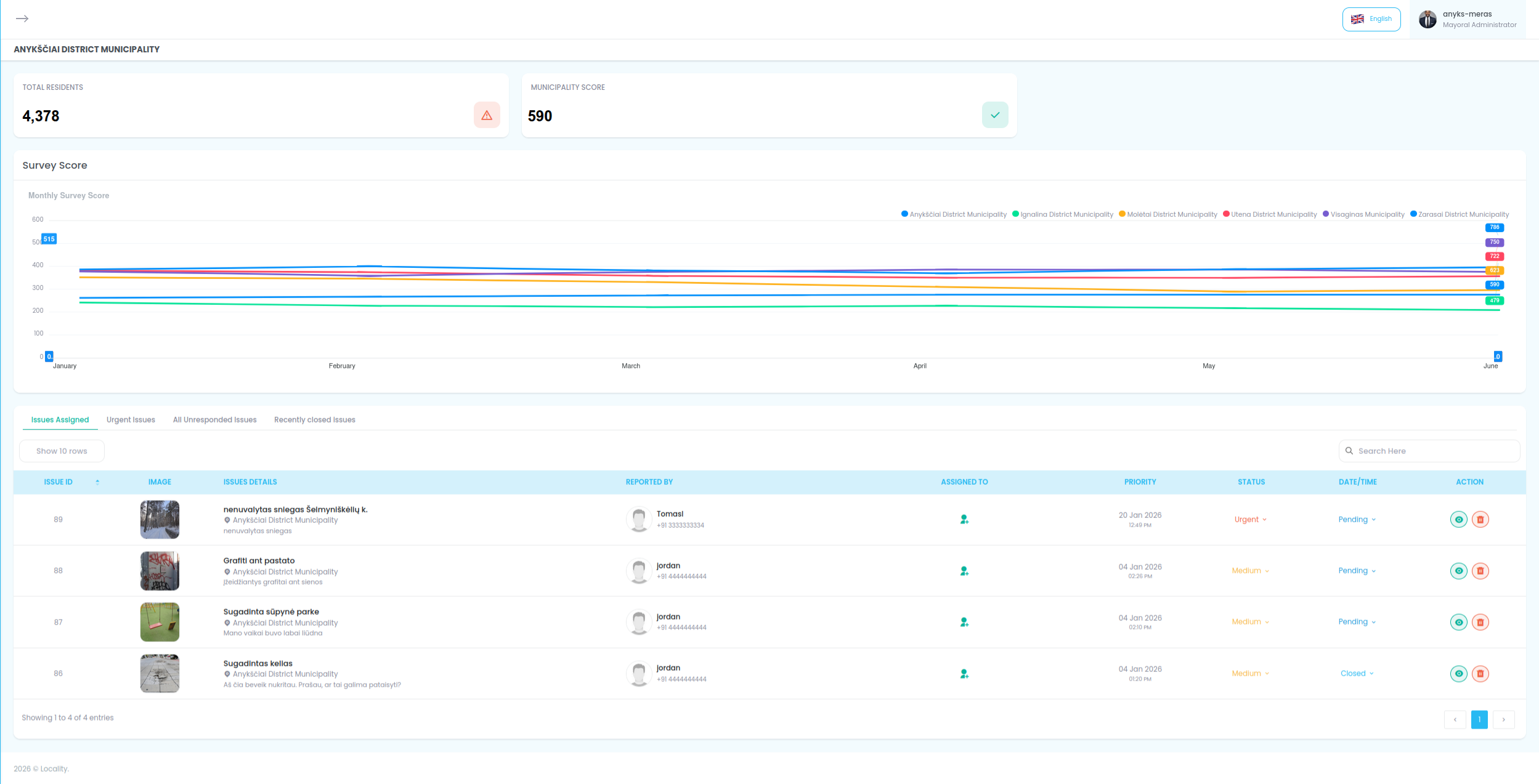Click the checkmark icon on Municipality Score card
Screen dimensions: 1539x784
[x=994, y=115]
